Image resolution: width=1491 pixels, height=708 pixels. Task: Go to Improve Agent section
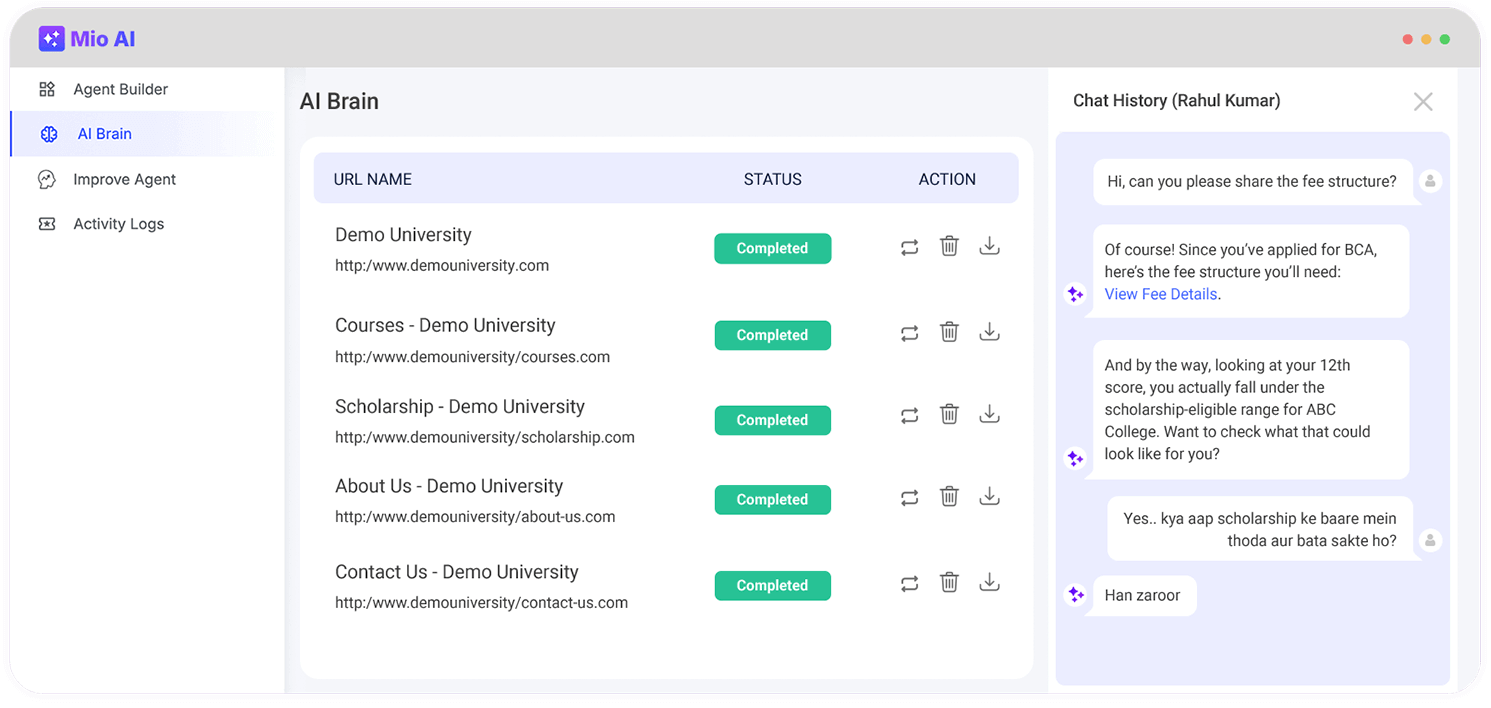point(124,179)
